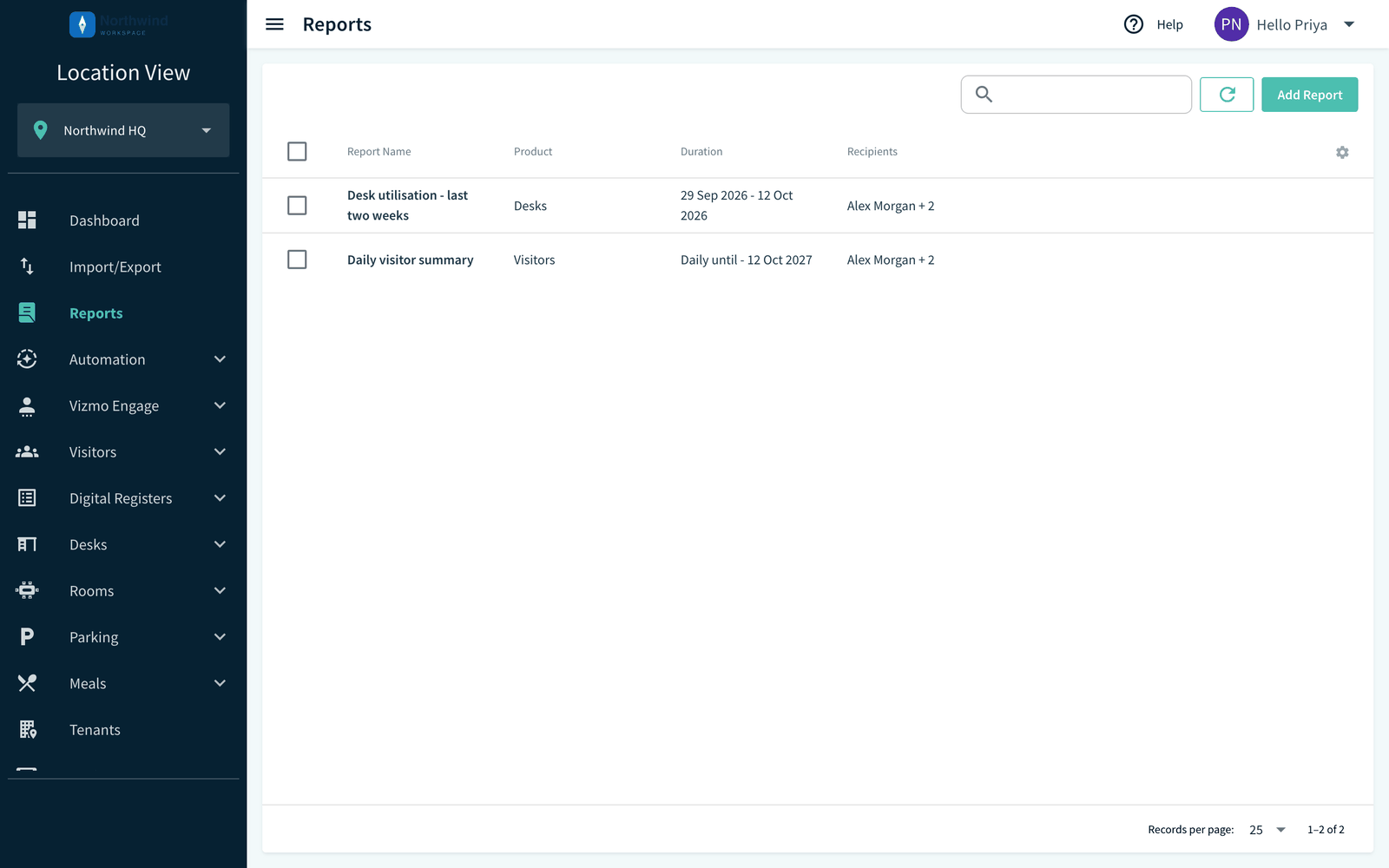Image resolution: width=1389 pixels, height=868 pixels.
Task: Open Tenants menu item
Action: pos(95,730)
